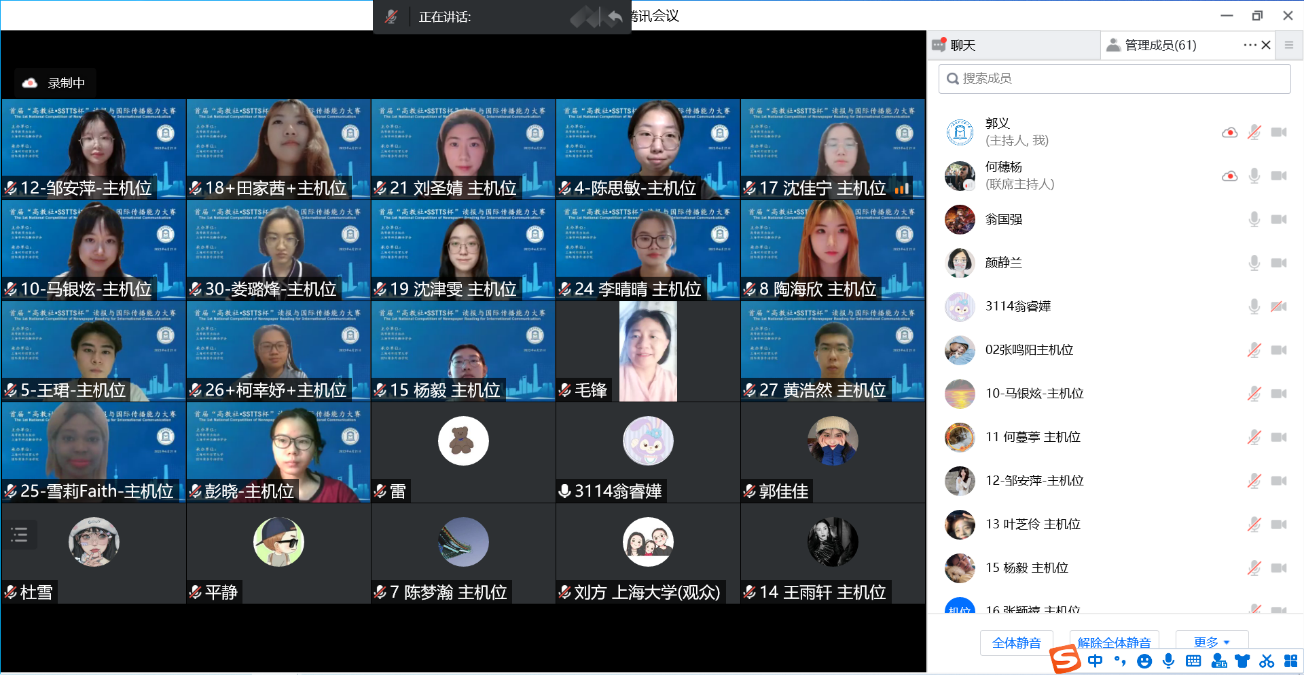Click the muted microphone icon in speaking bar
Viewport: 1304px width, 675px height.
click(391, 17)
